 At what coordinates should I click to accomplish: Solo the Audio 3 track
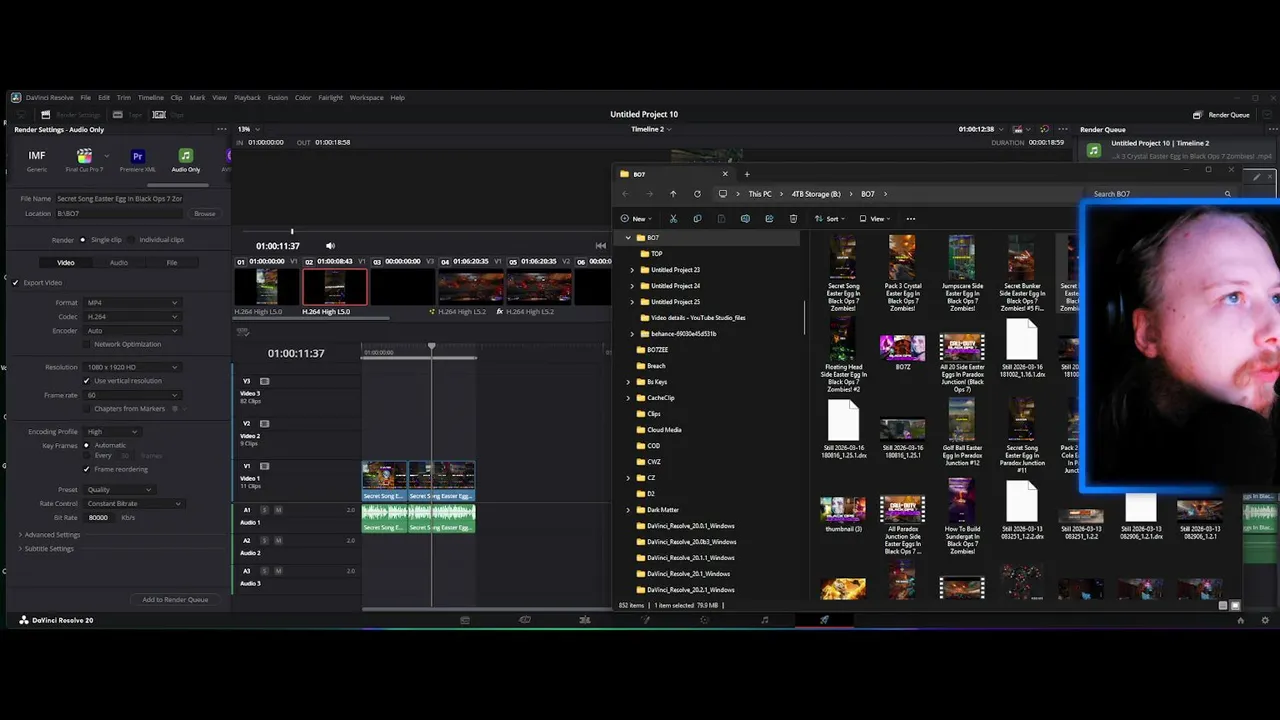click(265, 571)
